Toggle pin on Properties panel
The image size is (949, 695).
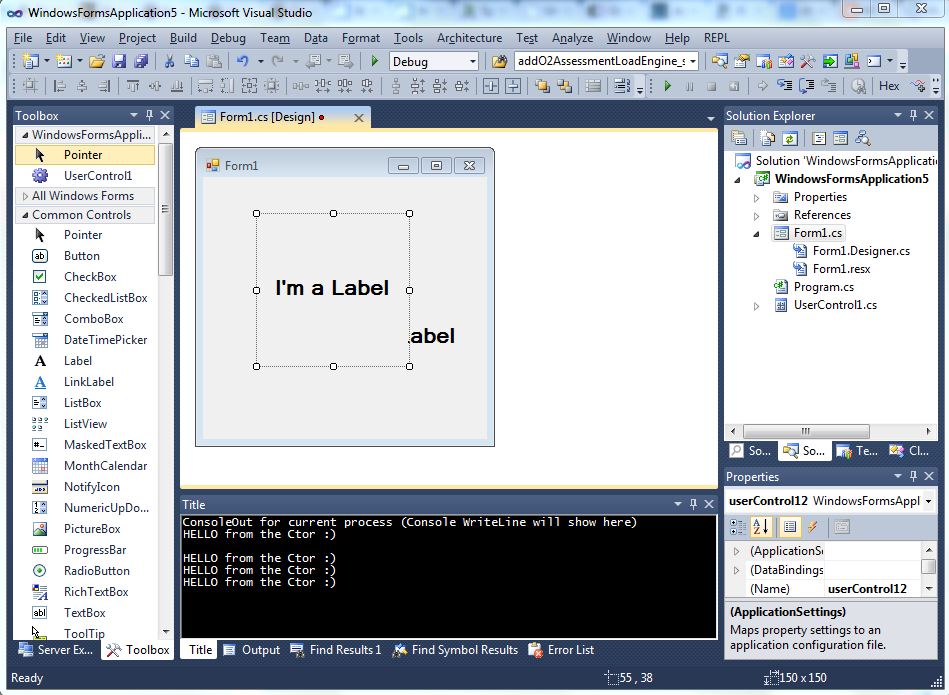pos(913,476)
